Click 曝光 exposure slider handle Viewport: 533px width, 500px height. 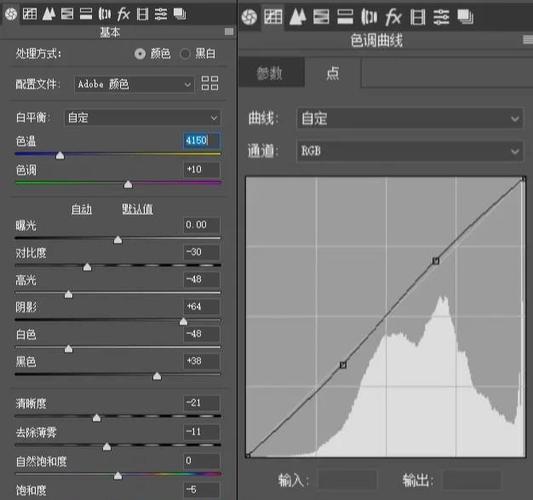[x=118, y=240]
